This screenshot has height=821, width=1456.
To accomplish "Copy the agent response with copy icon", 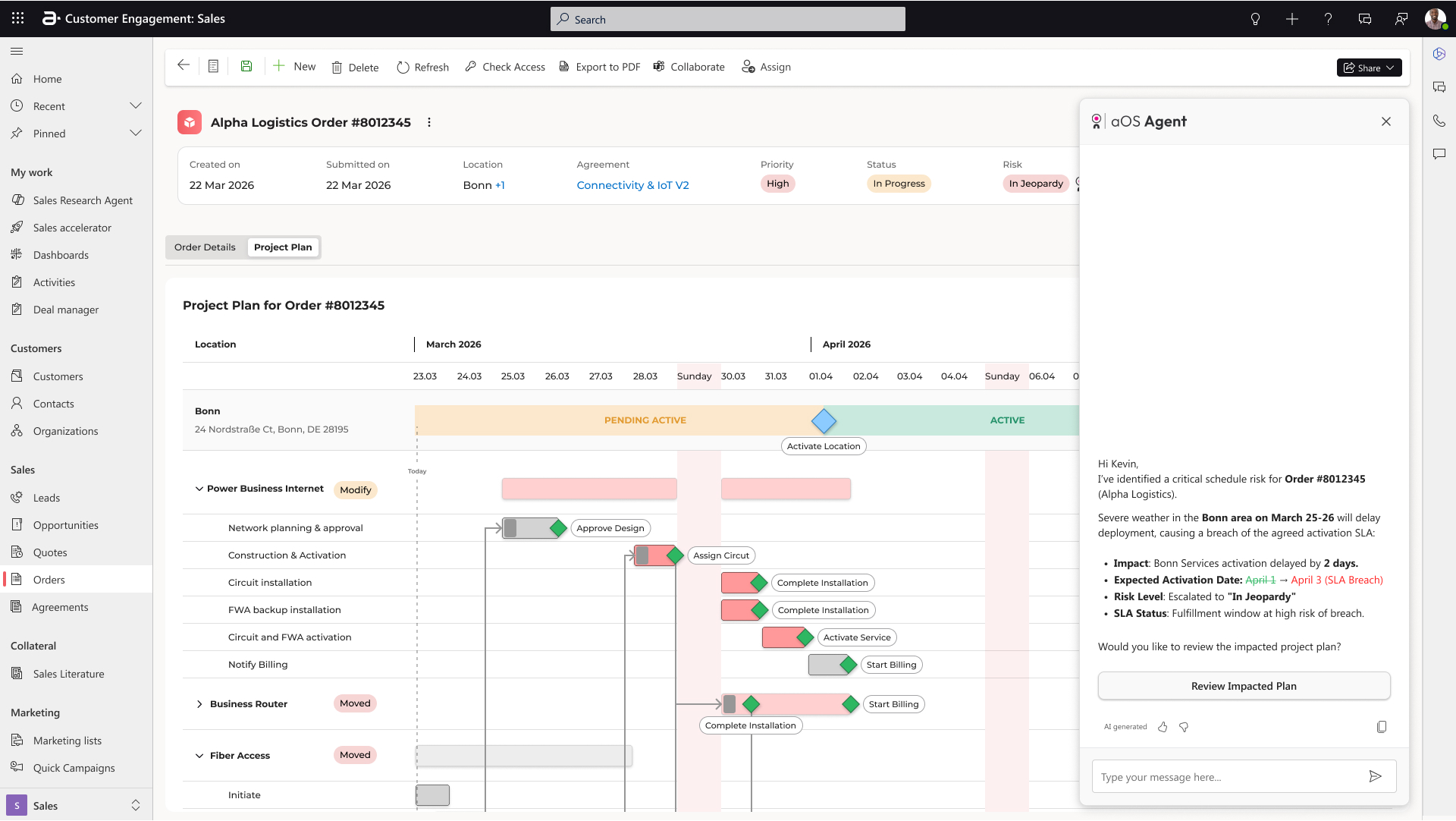I will [1382, 727].
